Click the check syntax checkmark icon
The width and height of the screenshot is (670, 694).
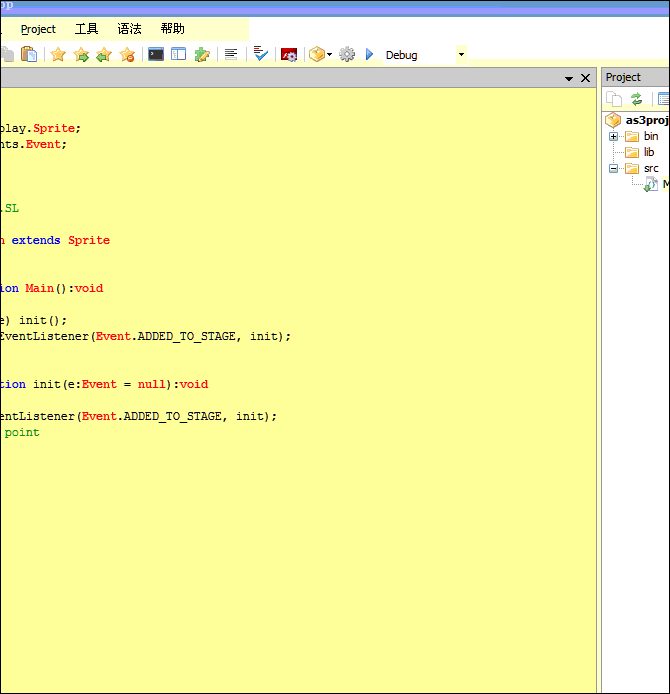[x=260, y=54]
